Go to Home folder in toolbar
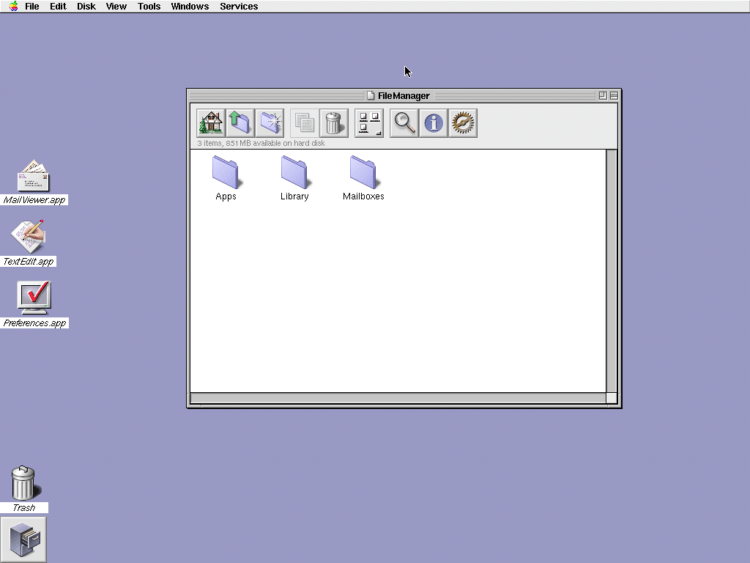750x563 pixels. pos(210,123)
